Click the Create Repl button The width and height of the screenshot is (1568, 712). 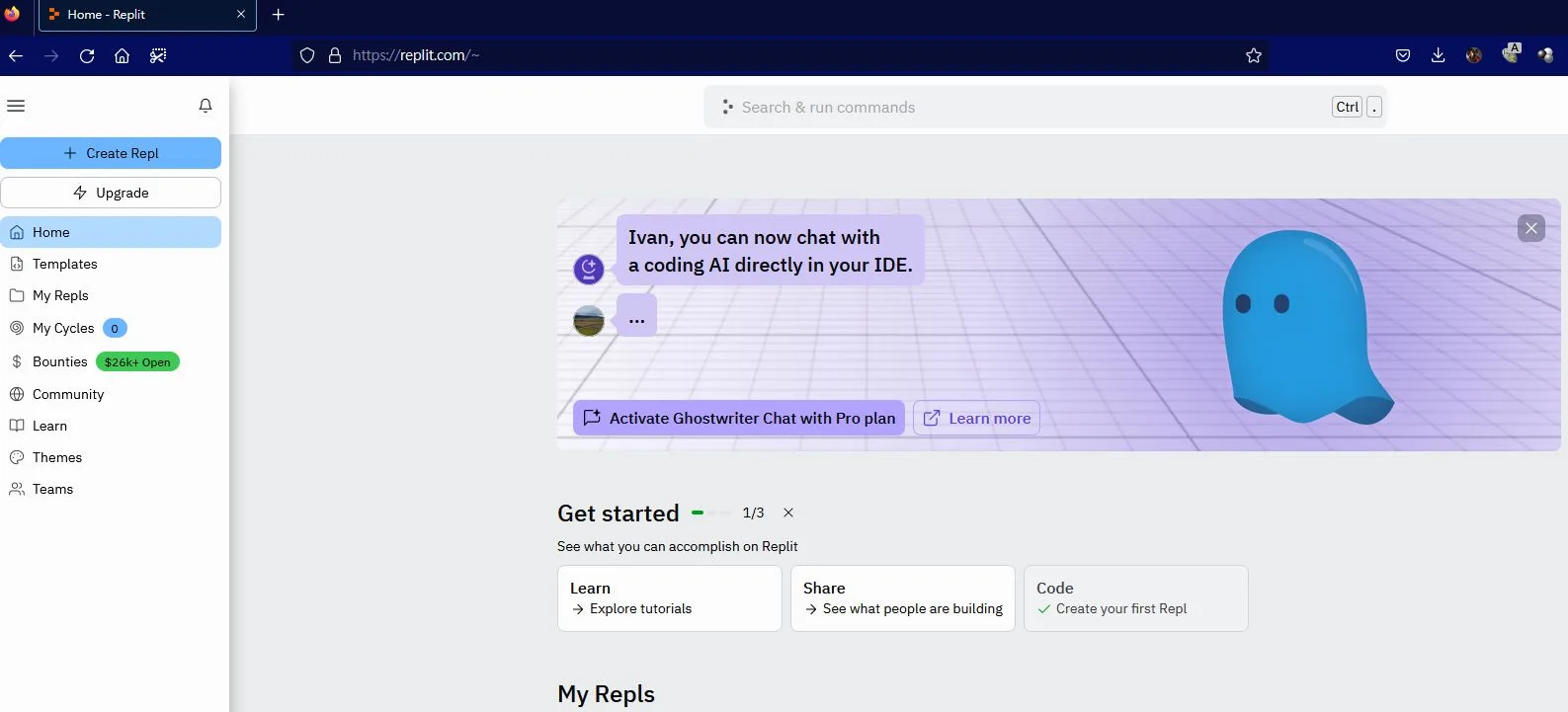pos(111,153)
